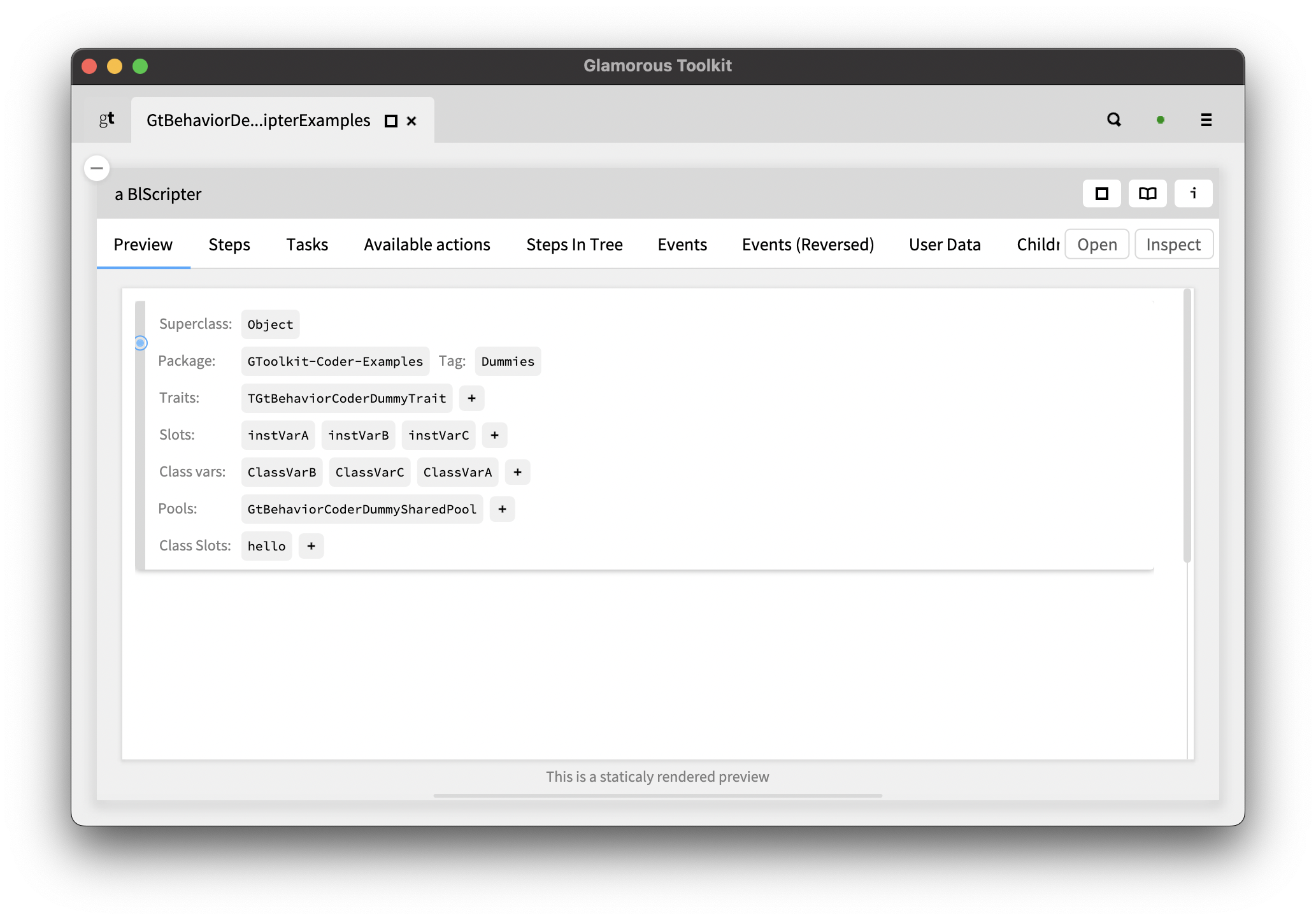Screen dimensions: 1316x920
Task: Click the green sync status dot
Action: click(1161, 120)
